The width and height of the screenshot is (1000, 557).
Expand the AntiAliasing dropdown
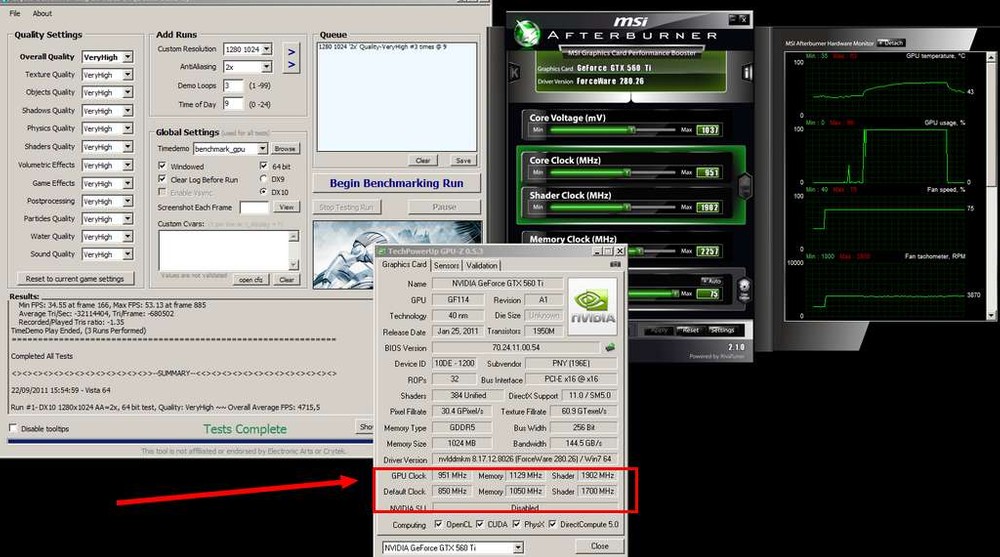pyautogui.click(x=266, y=67)
